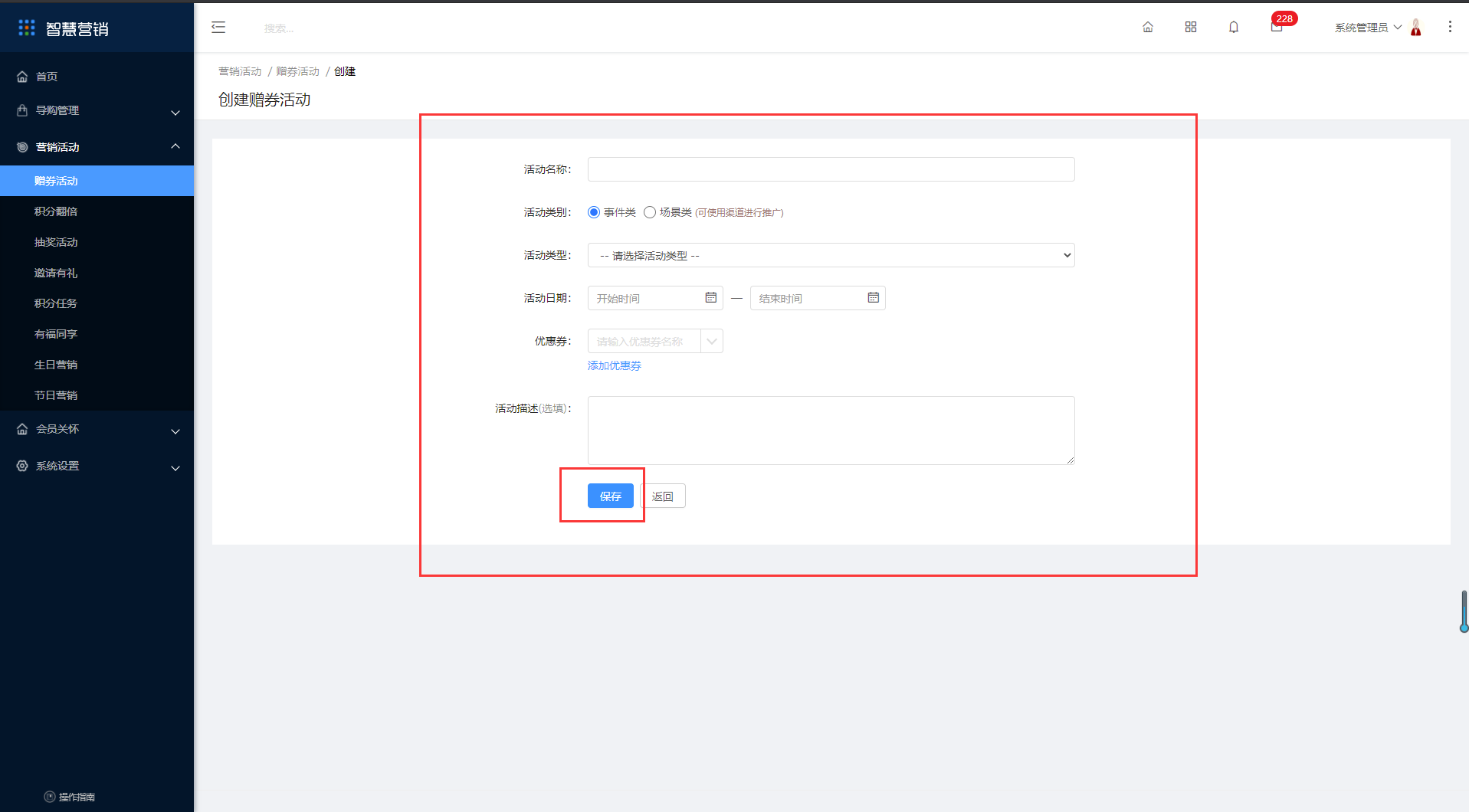Click the 会员关怀 sidebar icon
The image size is (1469, 812).
click(x=22, y=429)
